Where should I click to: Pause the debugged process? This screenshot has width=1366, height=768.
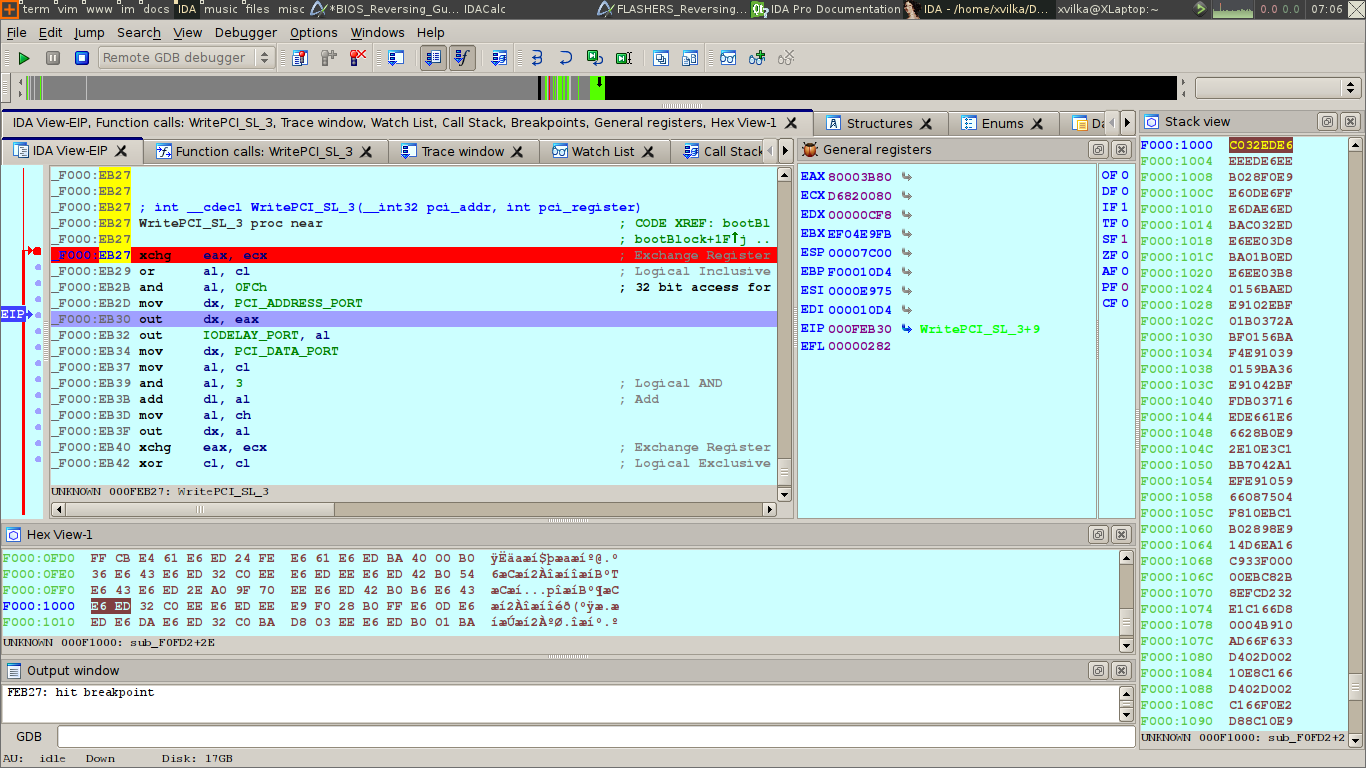point(53,58)
